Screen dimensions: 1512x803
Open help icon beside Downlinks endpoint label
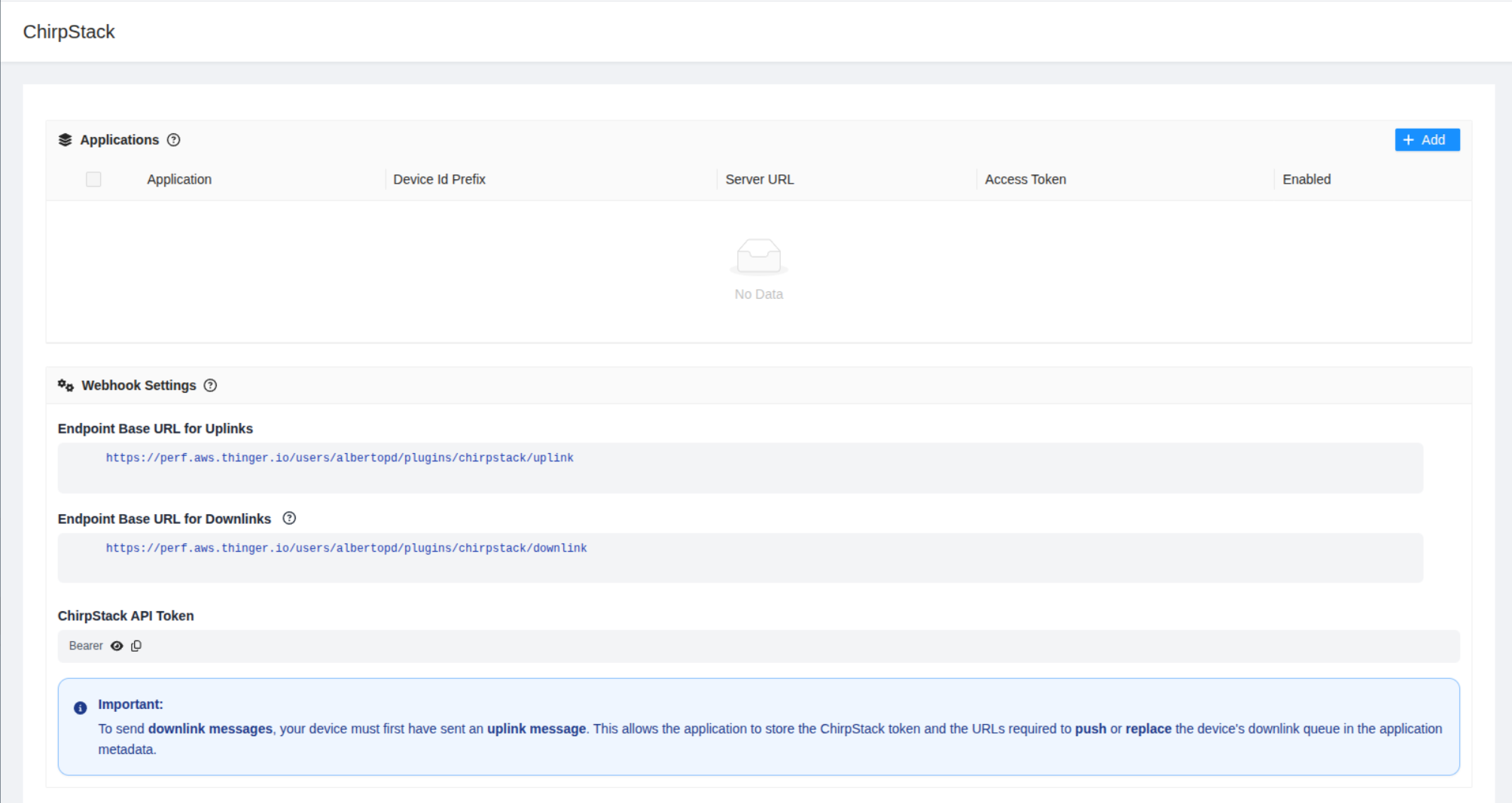289,519
